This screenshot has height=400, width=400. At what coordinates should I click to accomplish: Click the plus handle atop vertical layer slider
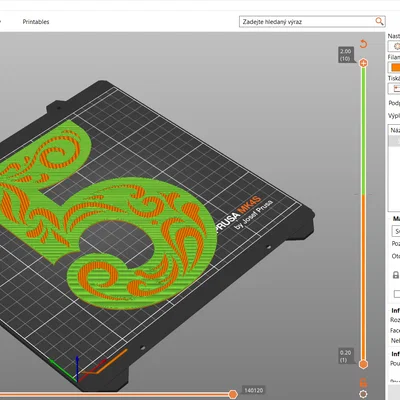[363, 63]
